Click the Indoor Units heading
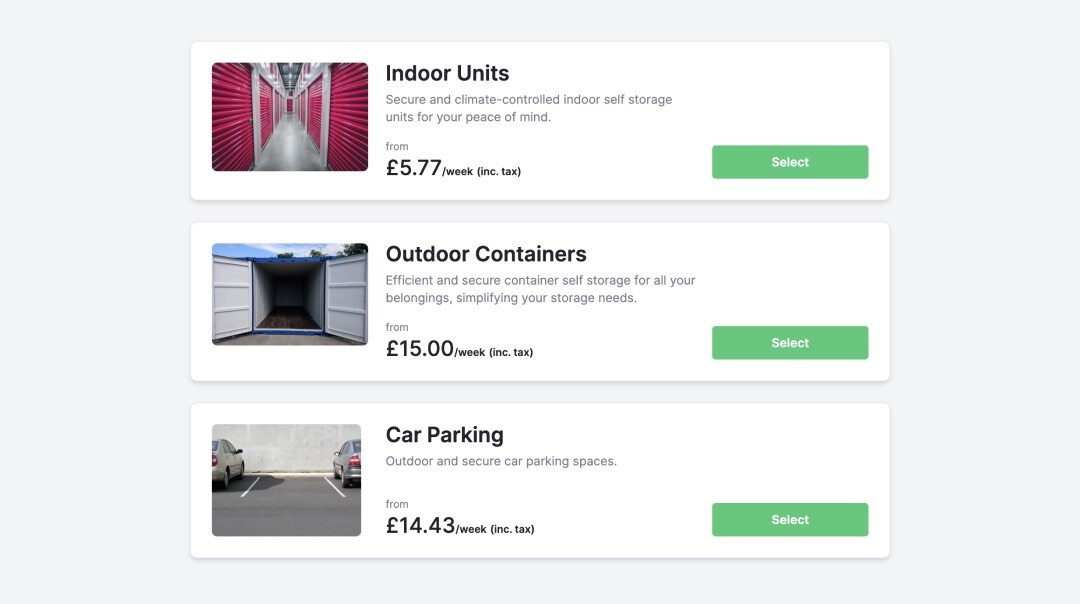Viewport: 1080px width, 604px height. tap(447, 73)
